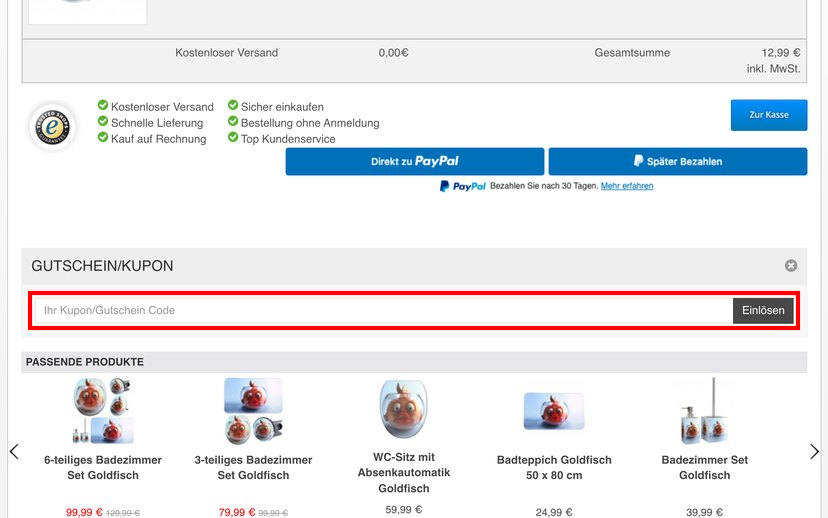Click the Sicher einkaufen checkmark
The height and width of the screenshot is (518, 828).
pos(233,105)
